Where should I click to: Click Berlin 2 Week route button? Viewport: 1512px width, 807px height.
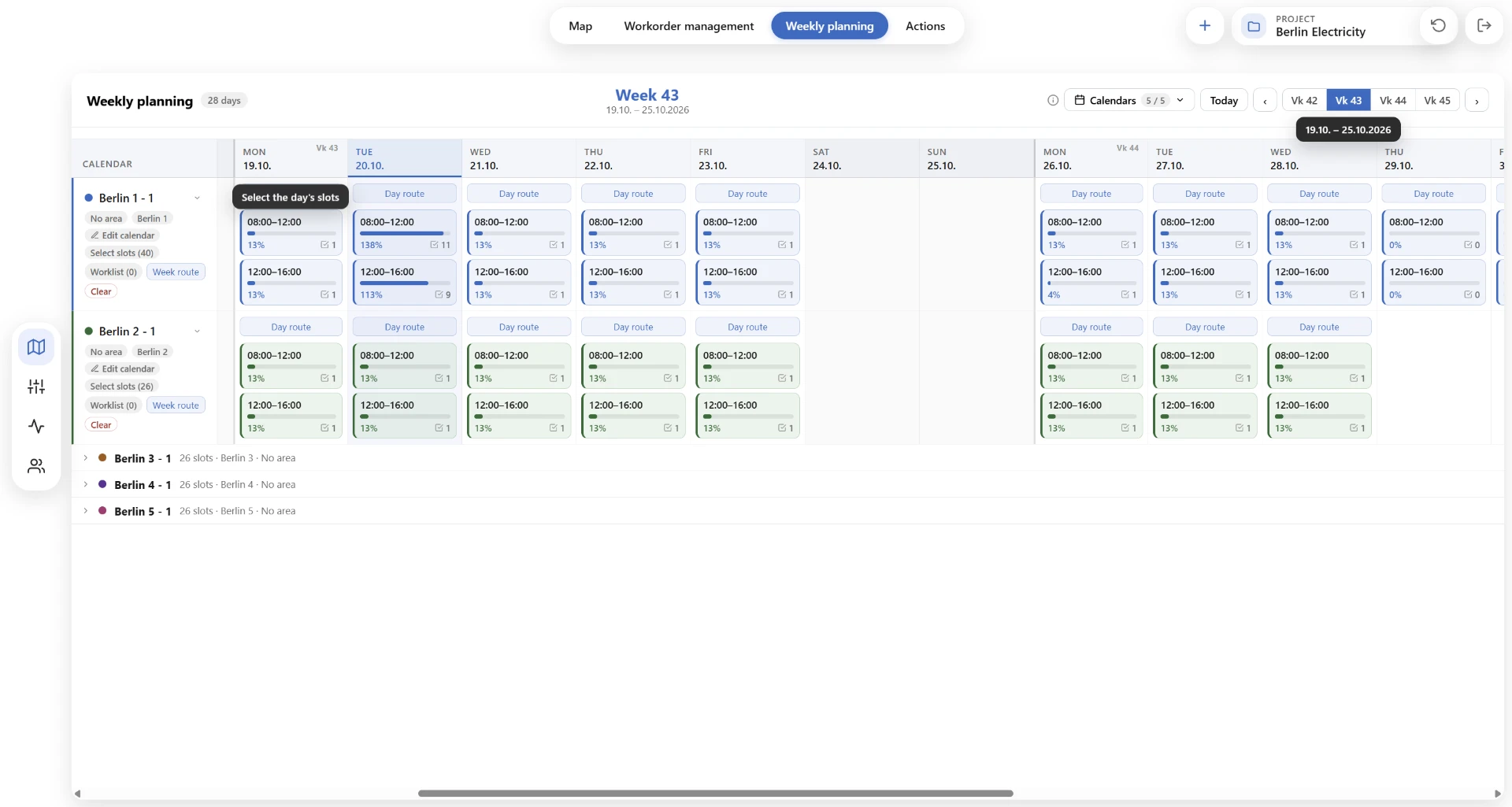[x=176, y=405]
